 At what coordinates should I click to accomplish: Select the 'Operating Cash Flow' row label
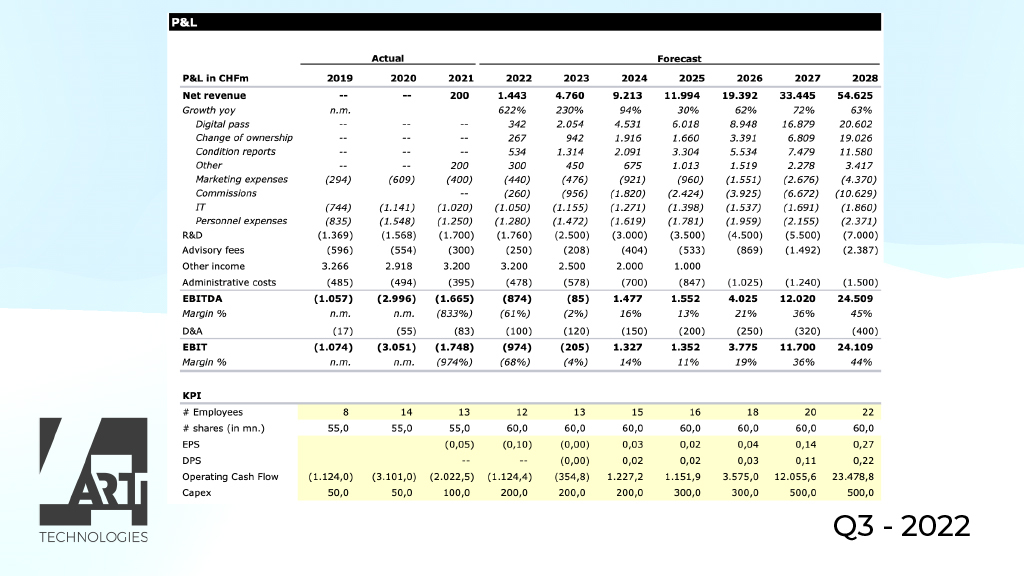[231, 477]
